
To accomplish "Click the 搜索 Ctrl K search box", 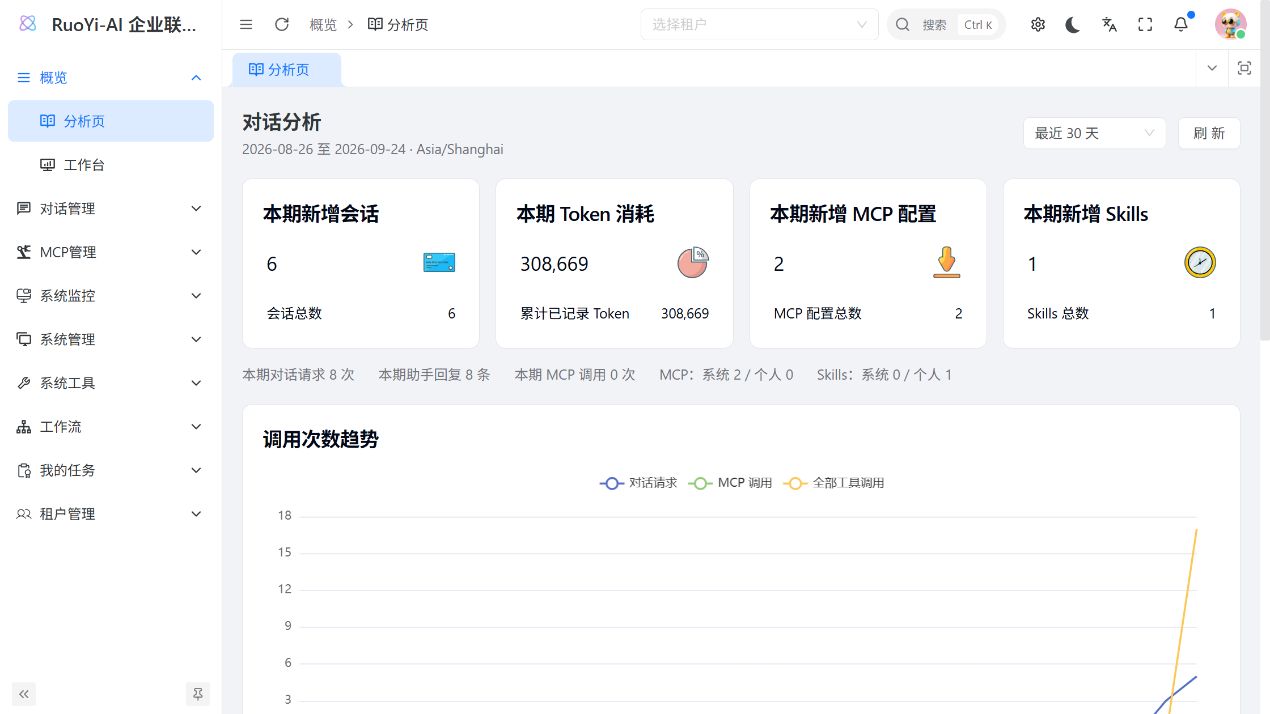I will (946, 25).
